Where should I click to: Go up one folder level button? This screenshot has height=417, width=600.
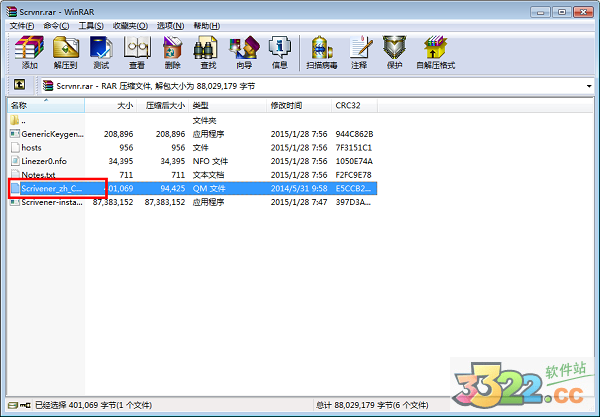(20, 85)
